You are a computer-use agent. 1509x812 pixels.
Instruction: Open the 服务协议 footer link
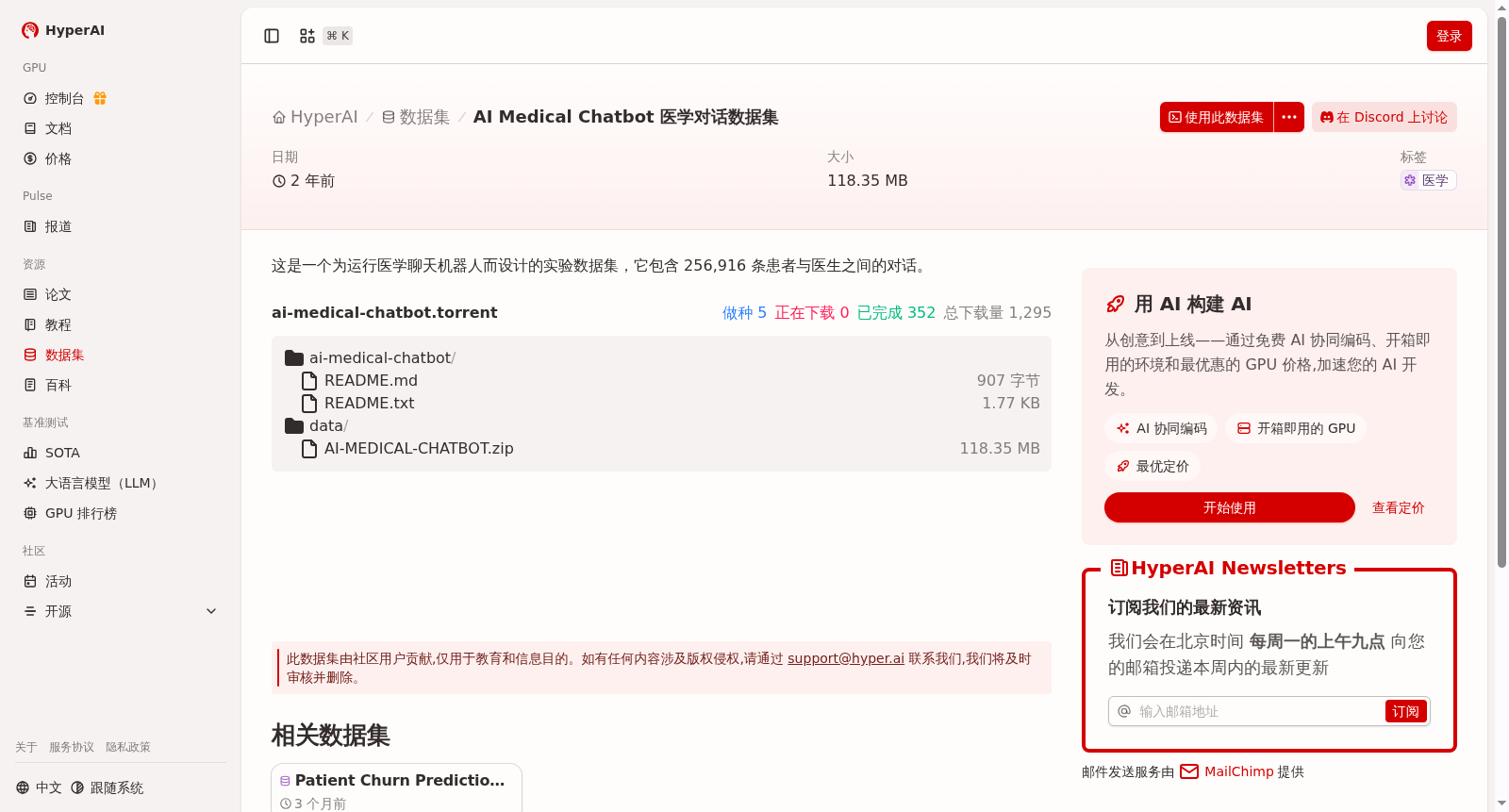point(72,747)
